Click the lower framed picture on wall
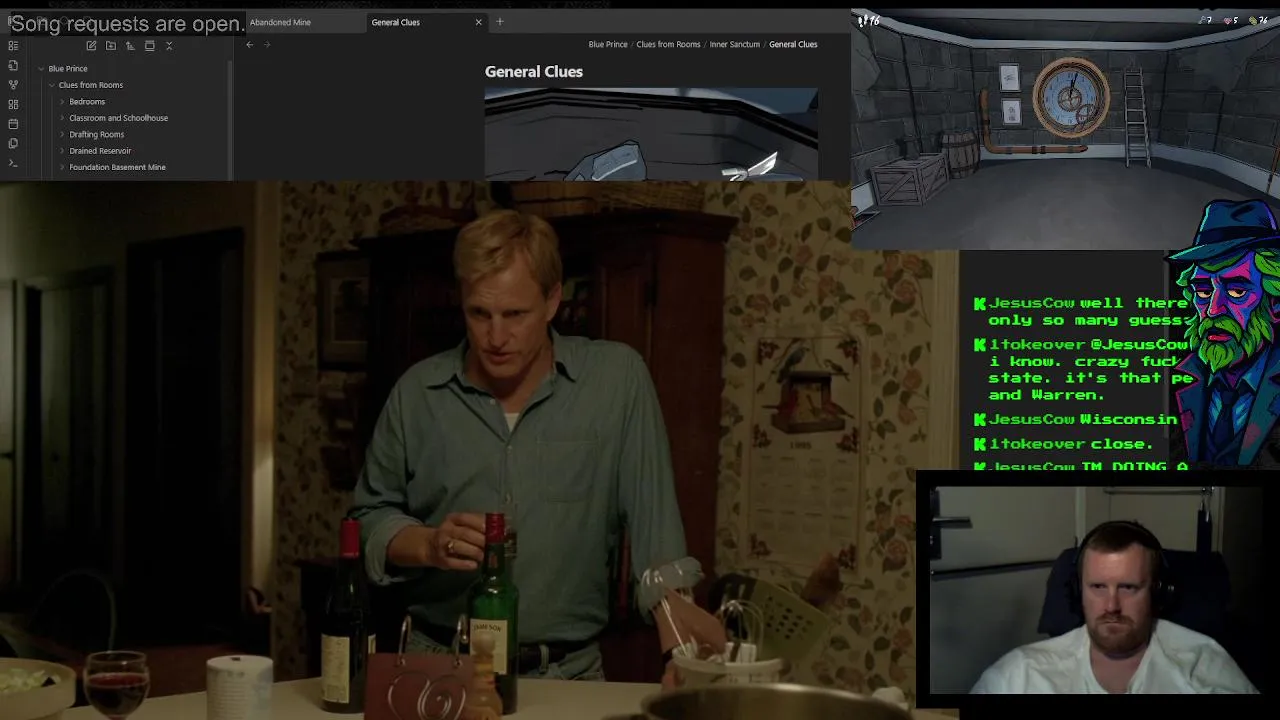 click(1010, 111)
